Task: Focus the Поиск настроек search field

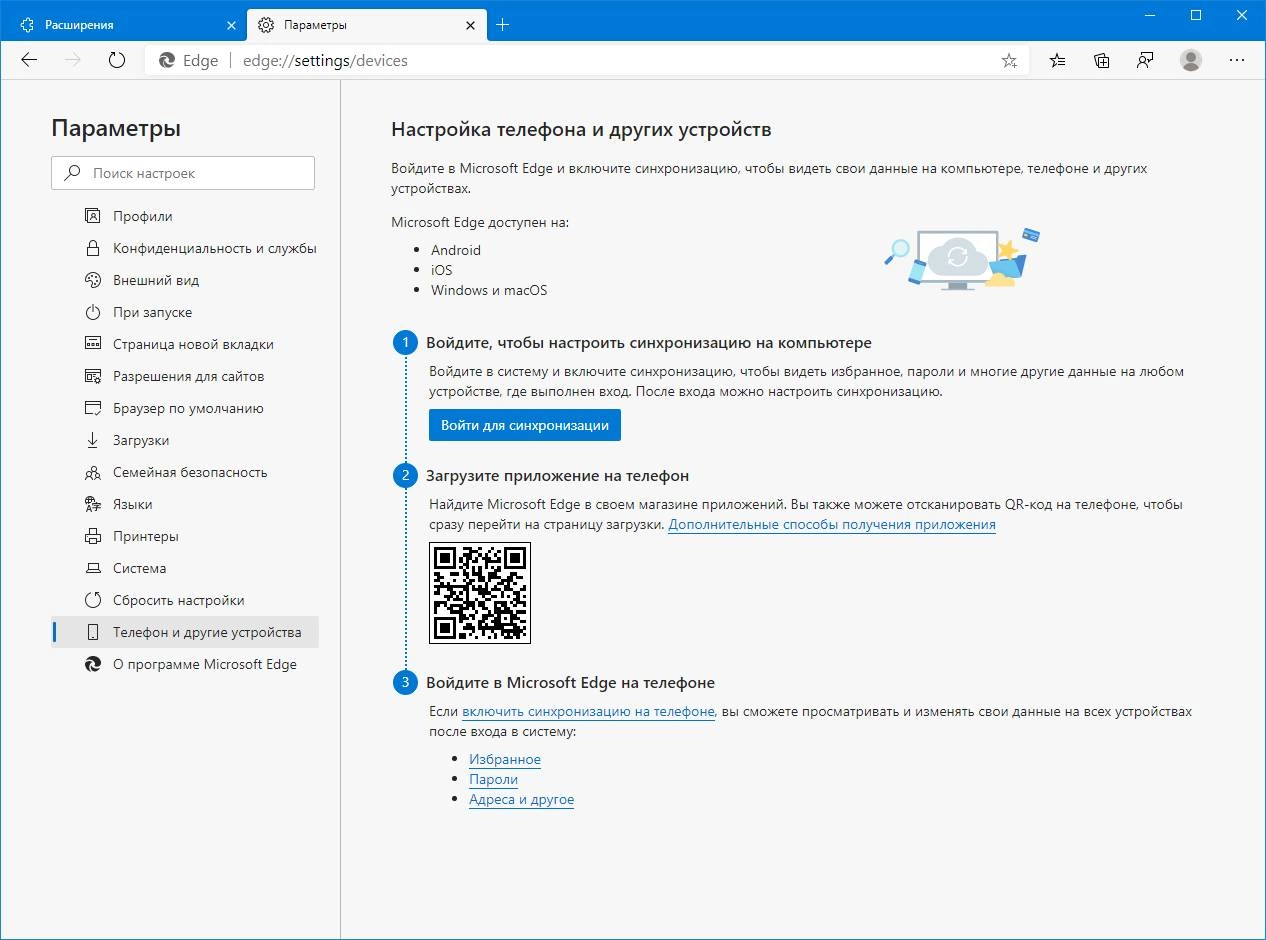Action: (183, 173)
